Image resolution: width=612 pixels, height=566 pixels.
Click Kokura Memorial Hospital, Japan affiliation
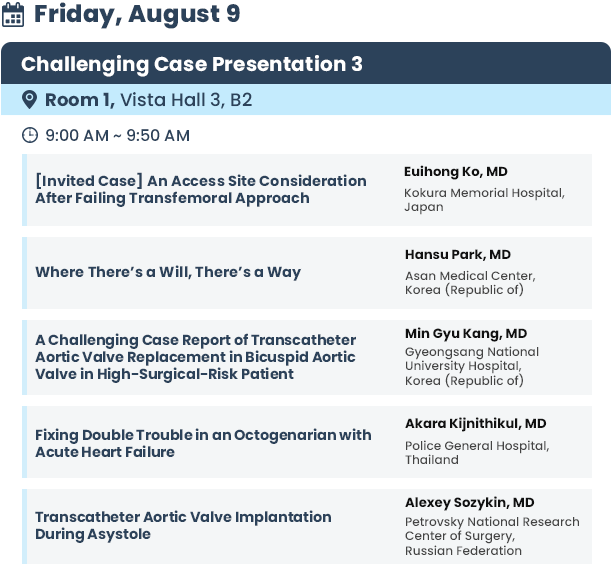(484, 199)
